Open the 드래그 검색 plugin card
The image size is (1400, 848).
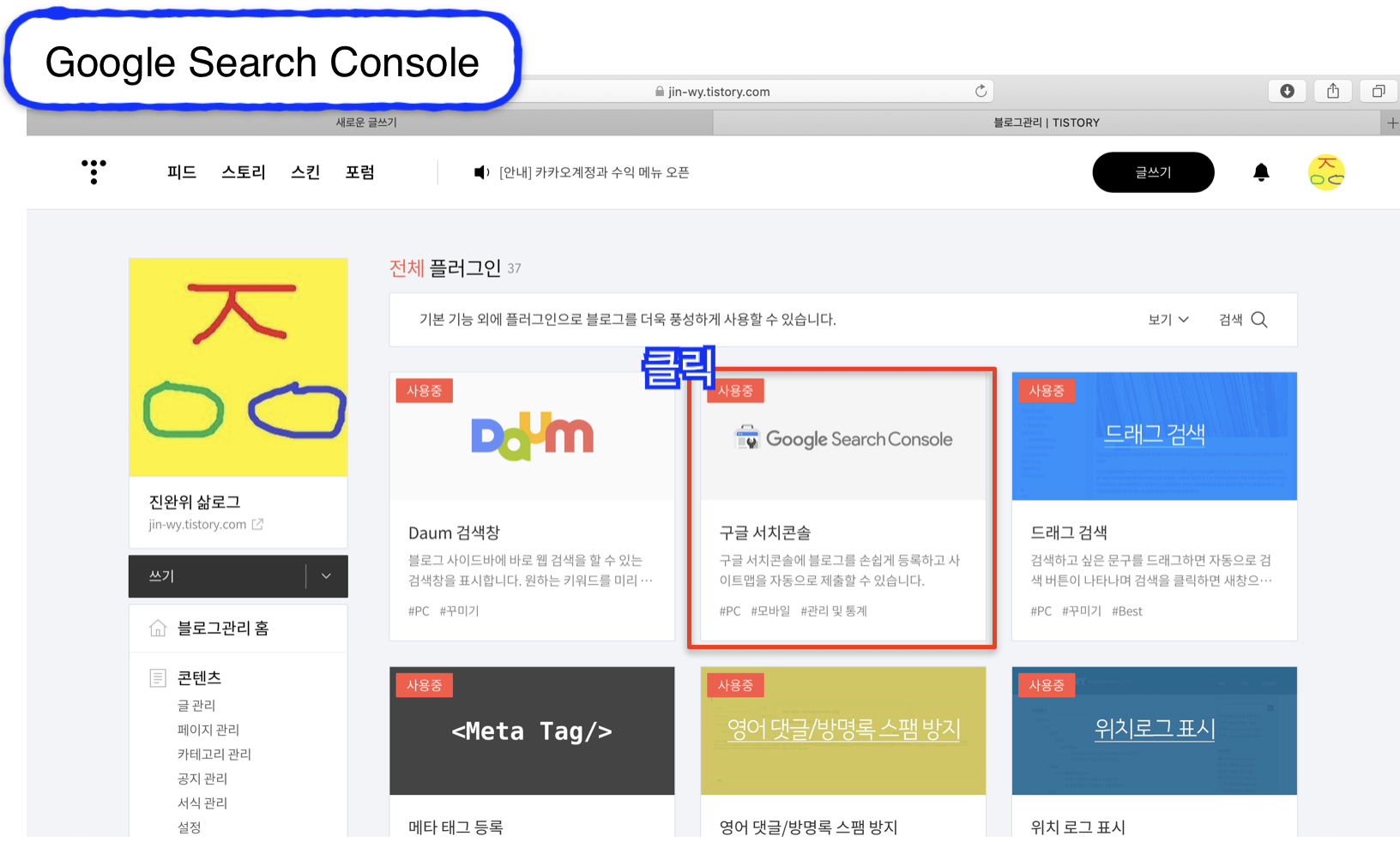tap(1155, 506)
